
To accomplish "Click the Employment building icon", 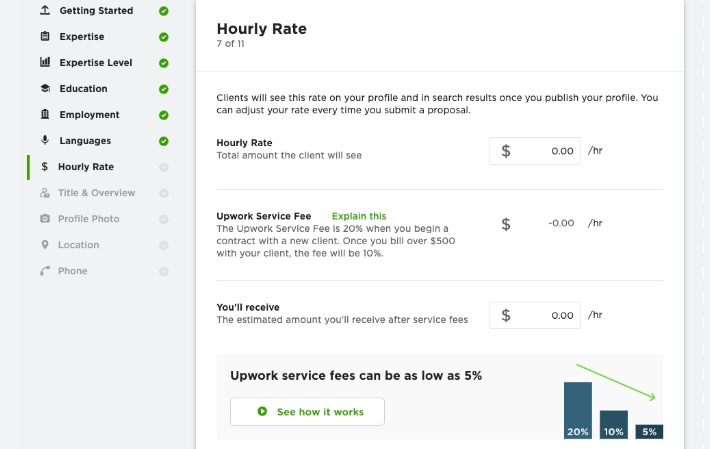I will point(45,114).
